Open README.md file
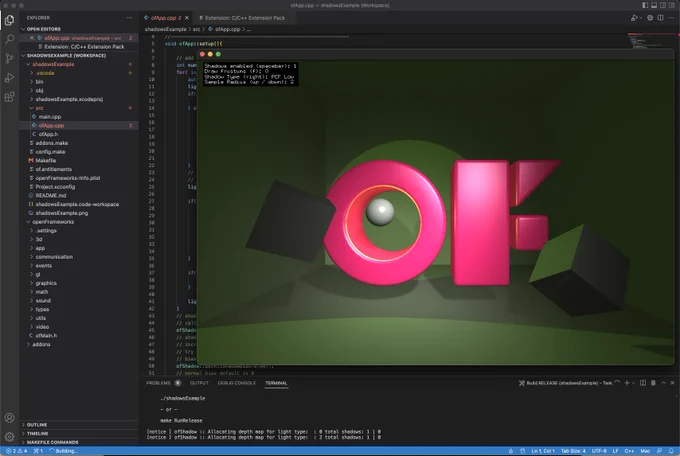This screenshot has width=680, height=456. click(x=51, y=195)
